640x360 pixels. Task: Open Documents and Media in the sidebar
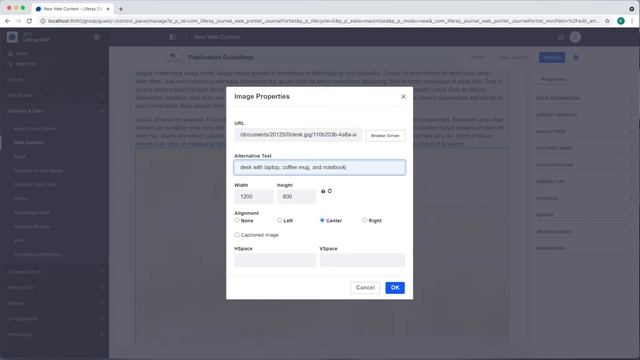[x=38, y=171]
